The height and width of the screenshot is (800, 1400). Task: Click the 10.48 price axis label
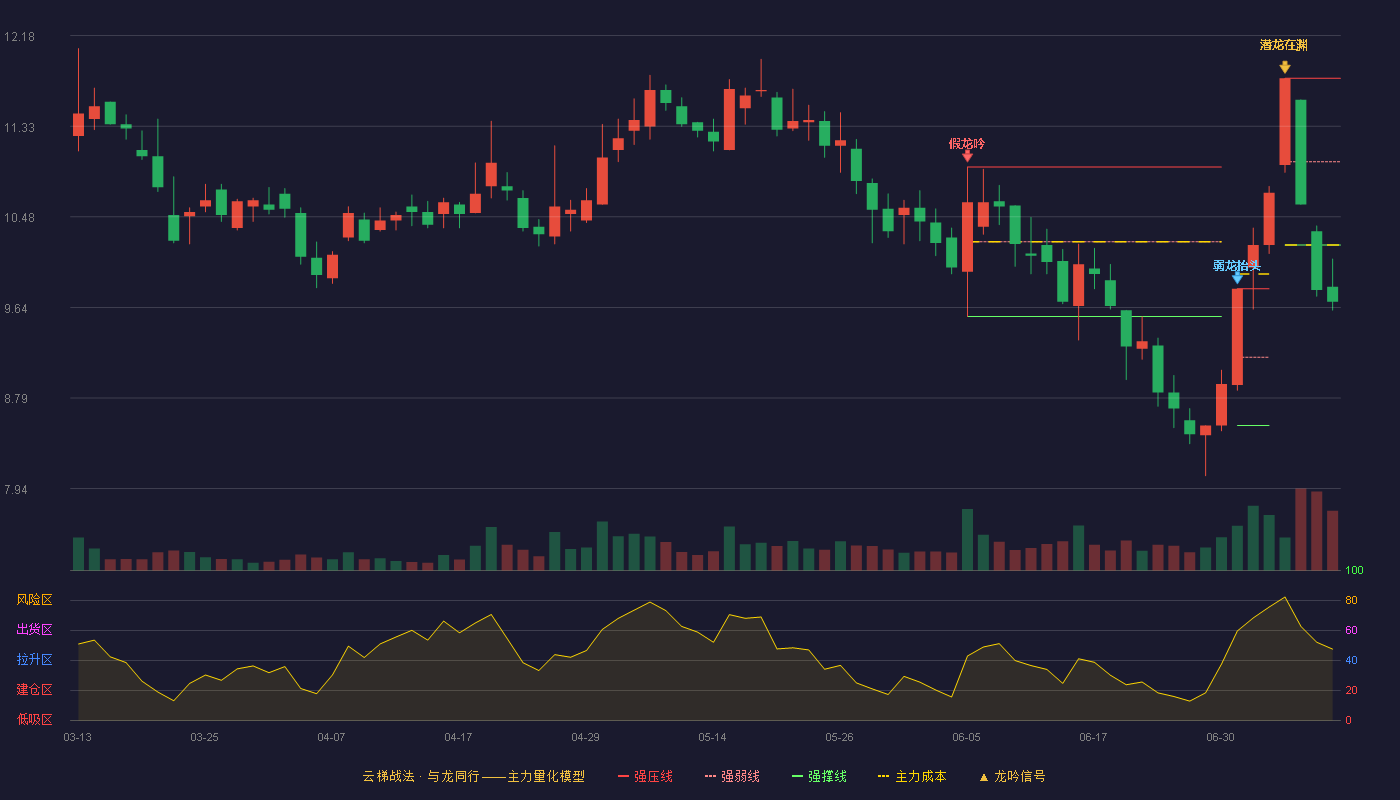coord(19,218)
